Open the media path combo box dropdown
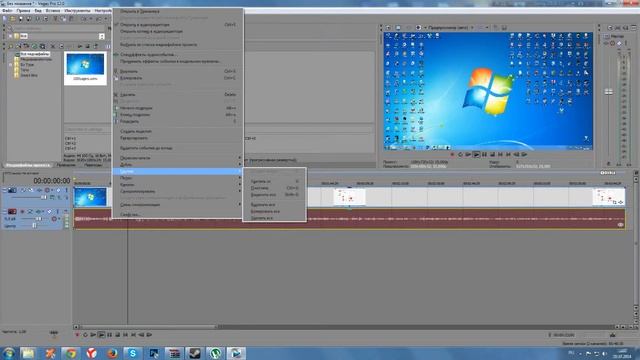The height and width of the screenshot is (360, 640). [102, 36]
